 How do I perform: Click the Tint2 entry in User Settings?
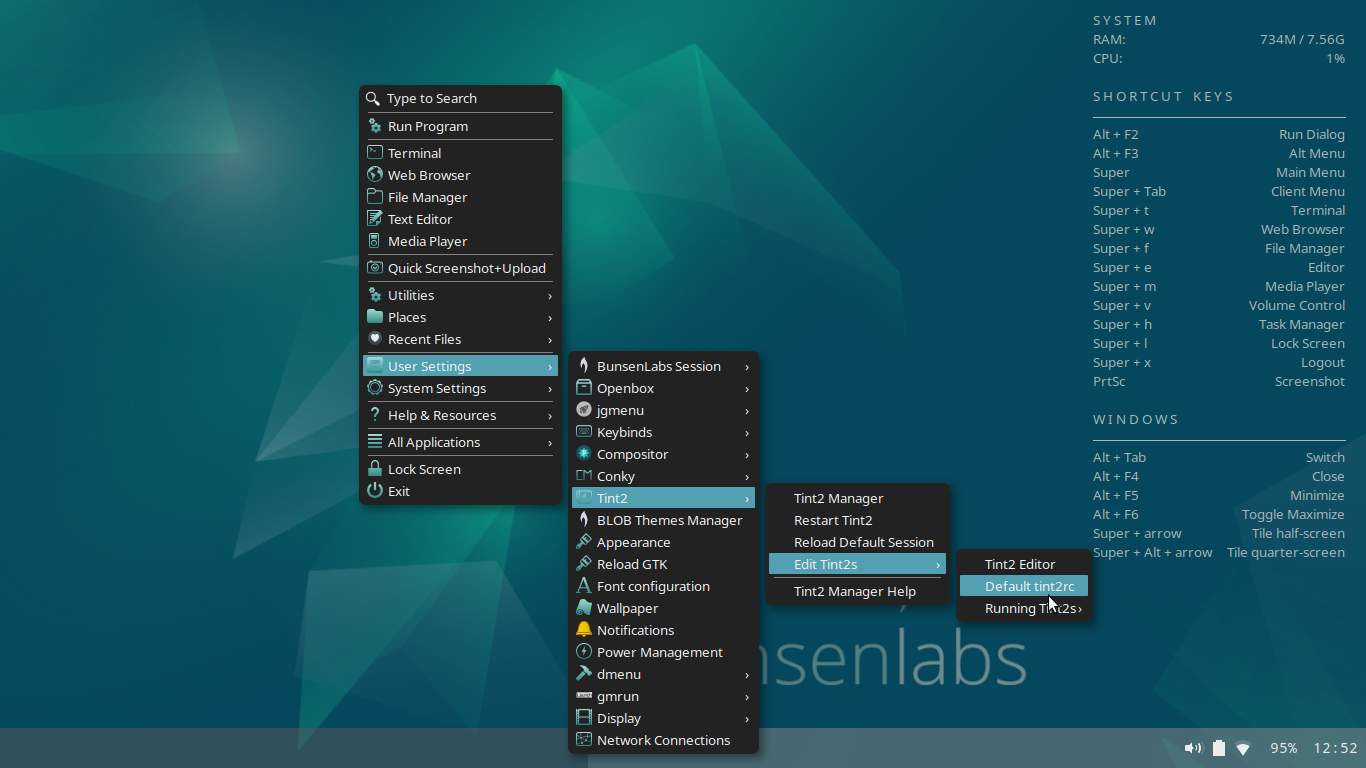click(663, 498)
